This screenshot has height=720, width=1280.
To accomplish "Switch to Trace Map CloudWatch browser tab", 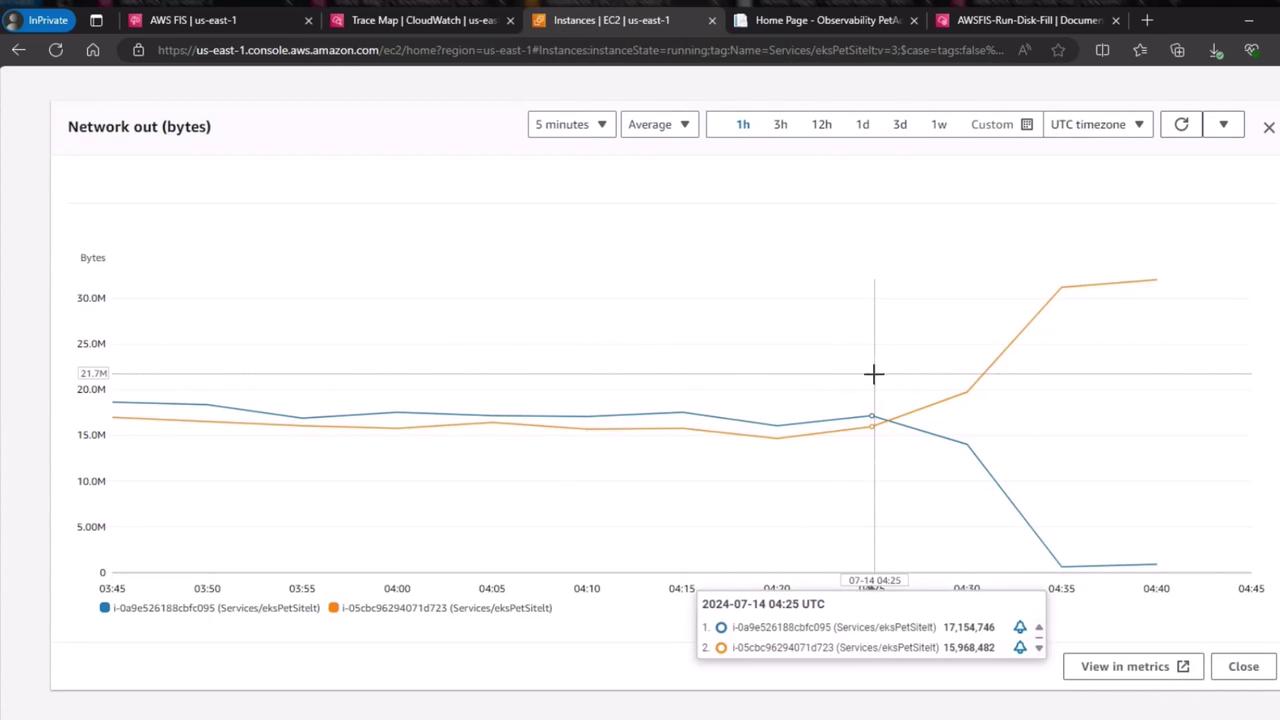I will pos(420,20).
